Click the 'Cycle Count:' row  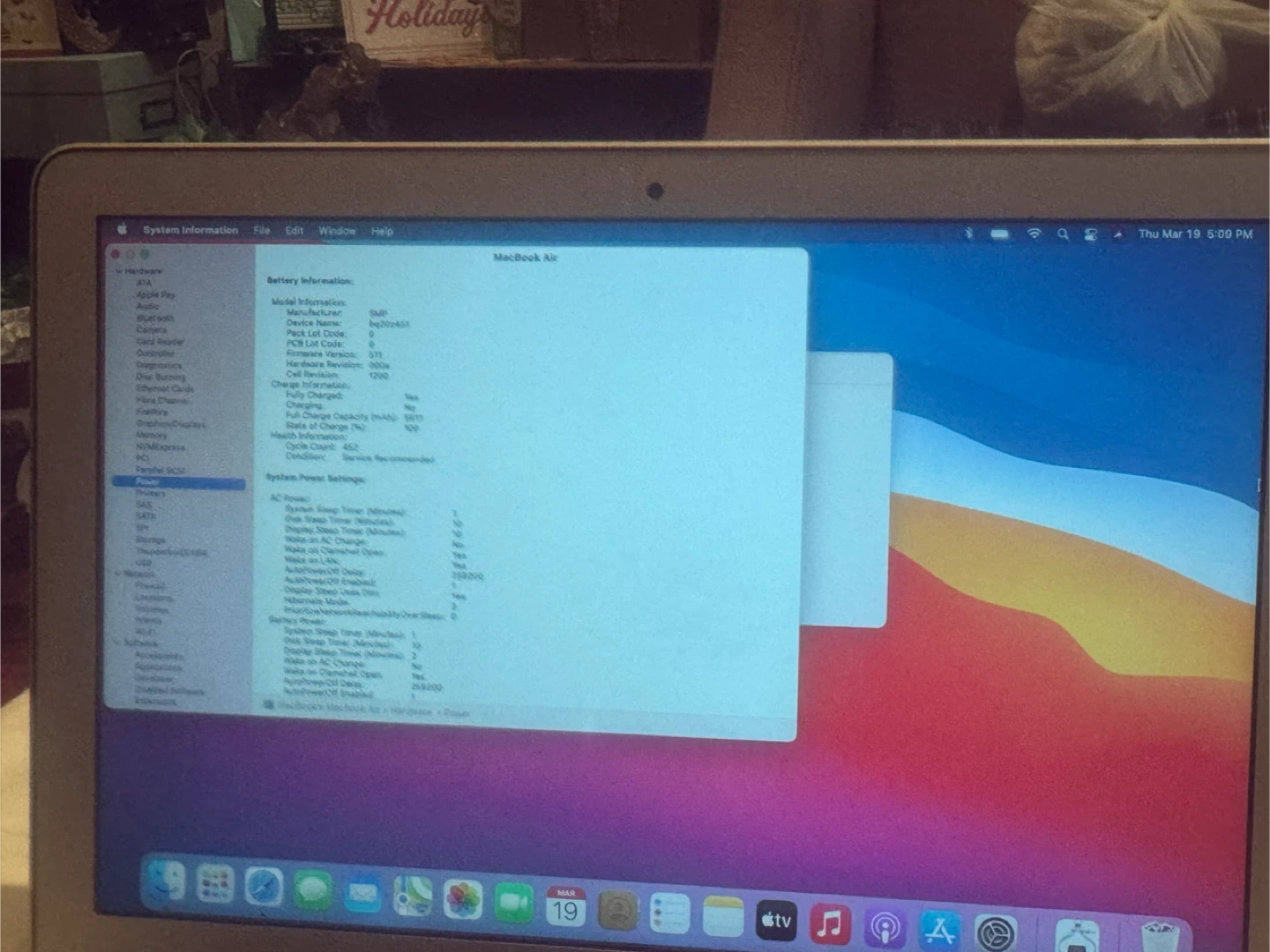pos(322,447)
